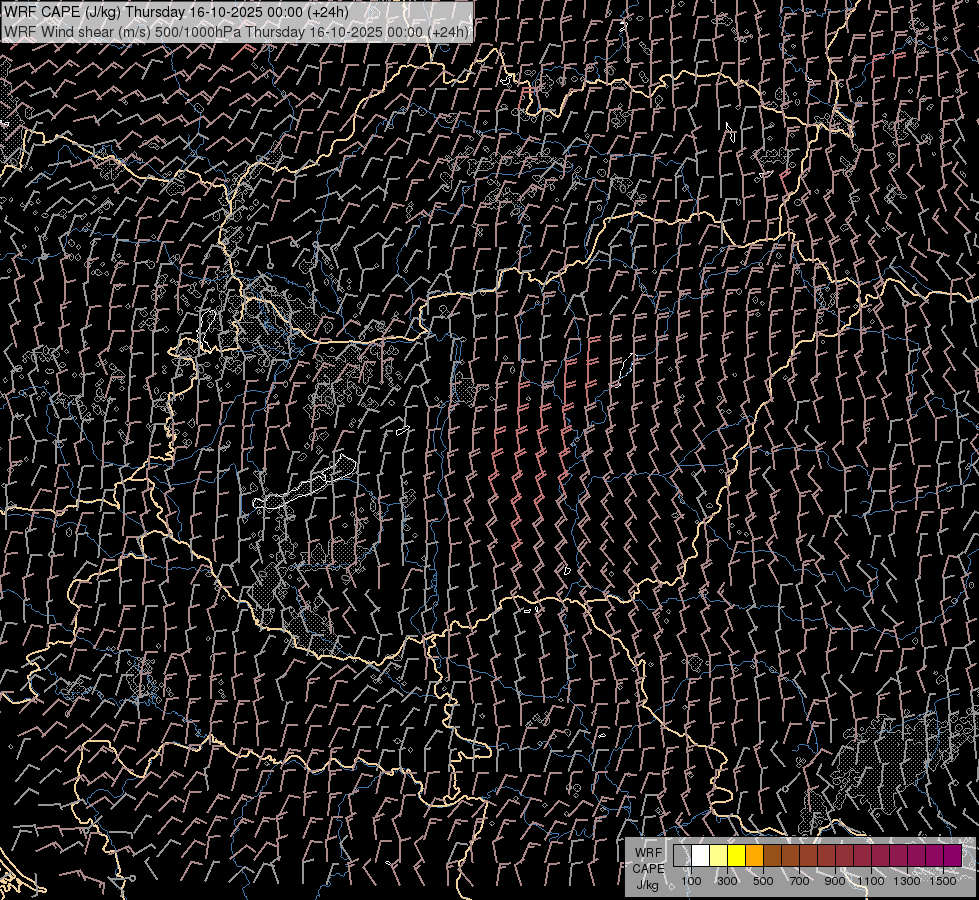Select the bright yellow CAPE legend swatch
Viewport: 979px width, 900px height.
click(x=736, y=856)
